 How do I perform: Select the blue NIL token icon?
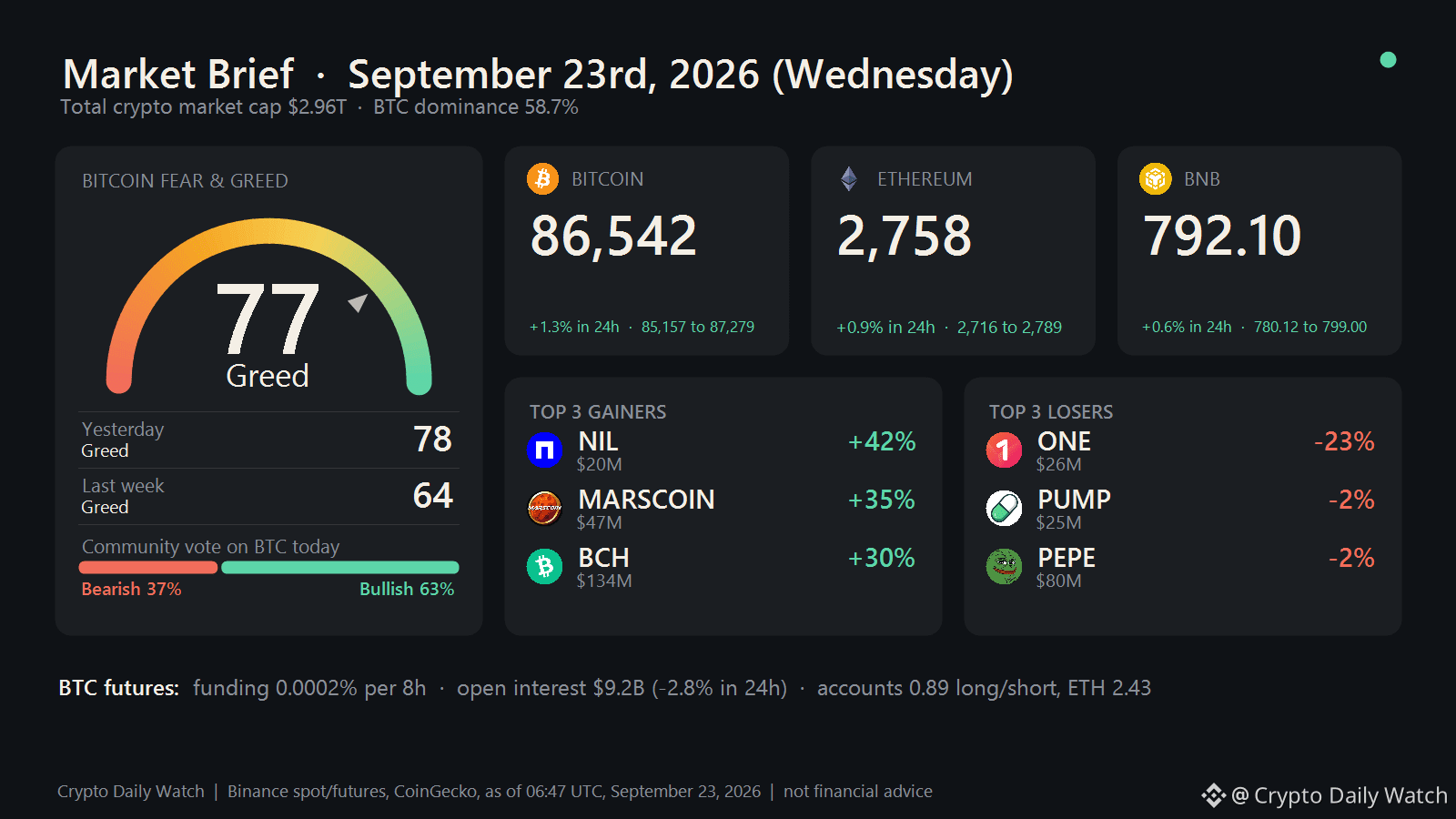pyautogui.click(x=544, y=450)
